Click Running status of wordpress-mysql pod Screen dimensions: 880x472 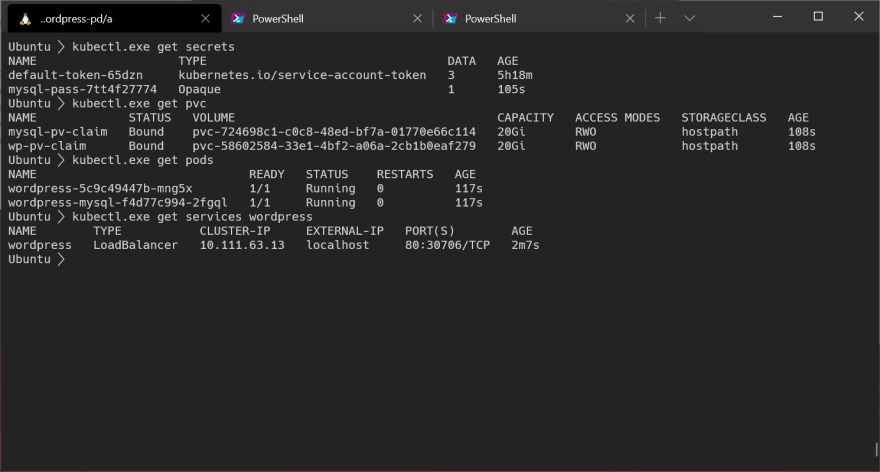(x=330, y=203)
